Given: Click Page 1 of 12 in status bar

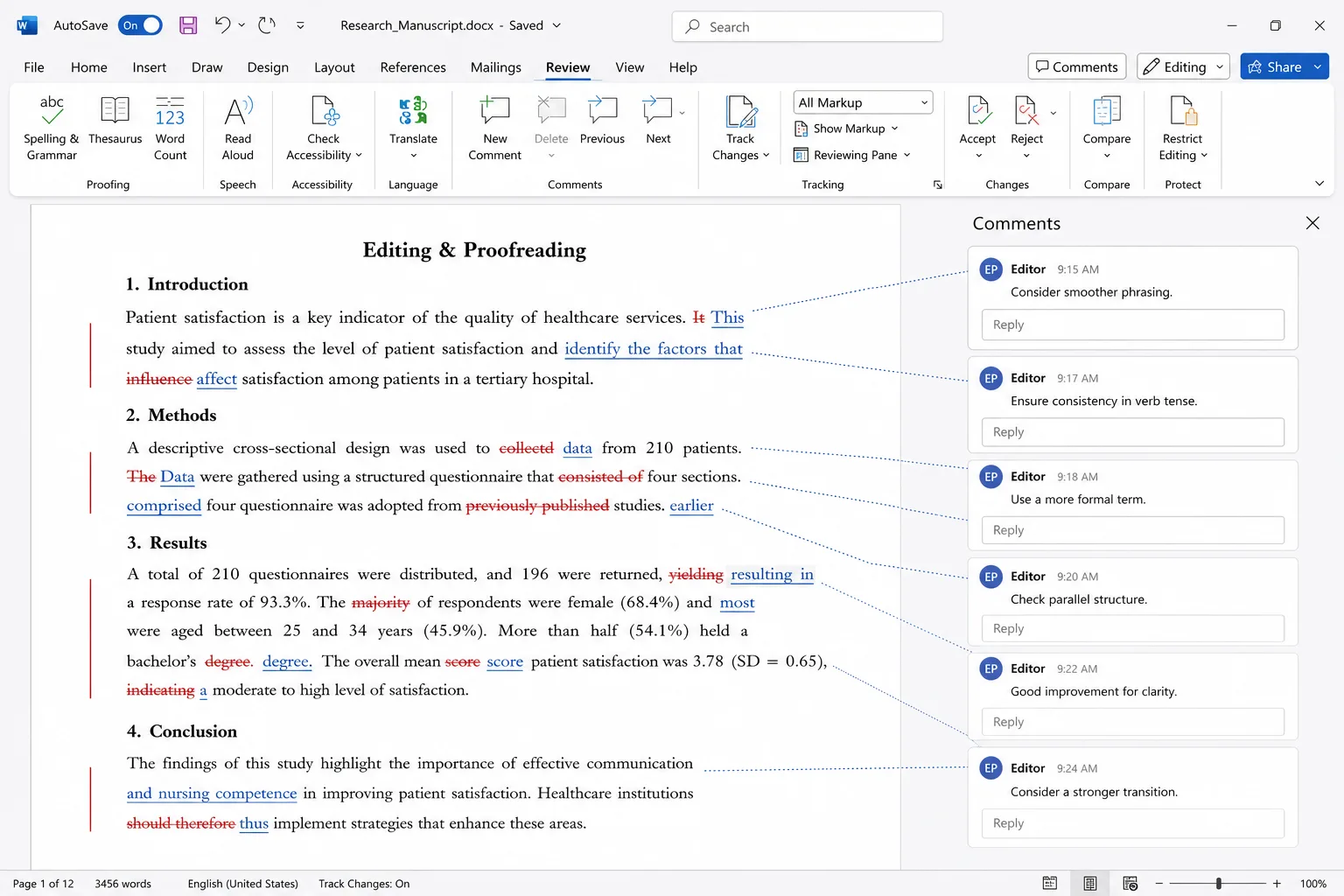Looking at the screenshot, I should coord(44,884).
